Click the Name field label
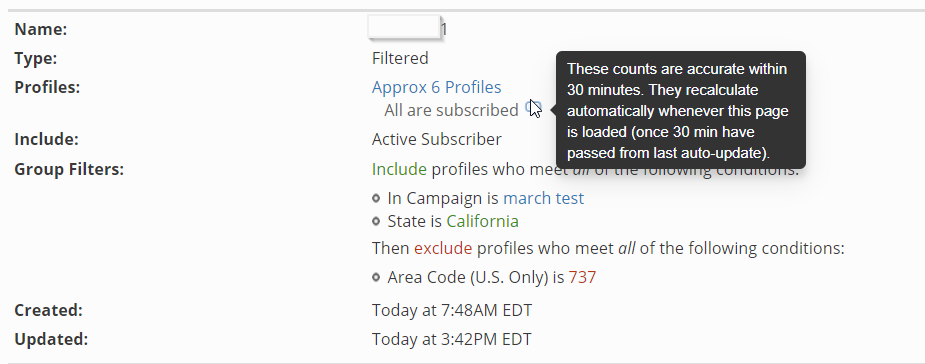 [41, 29]
